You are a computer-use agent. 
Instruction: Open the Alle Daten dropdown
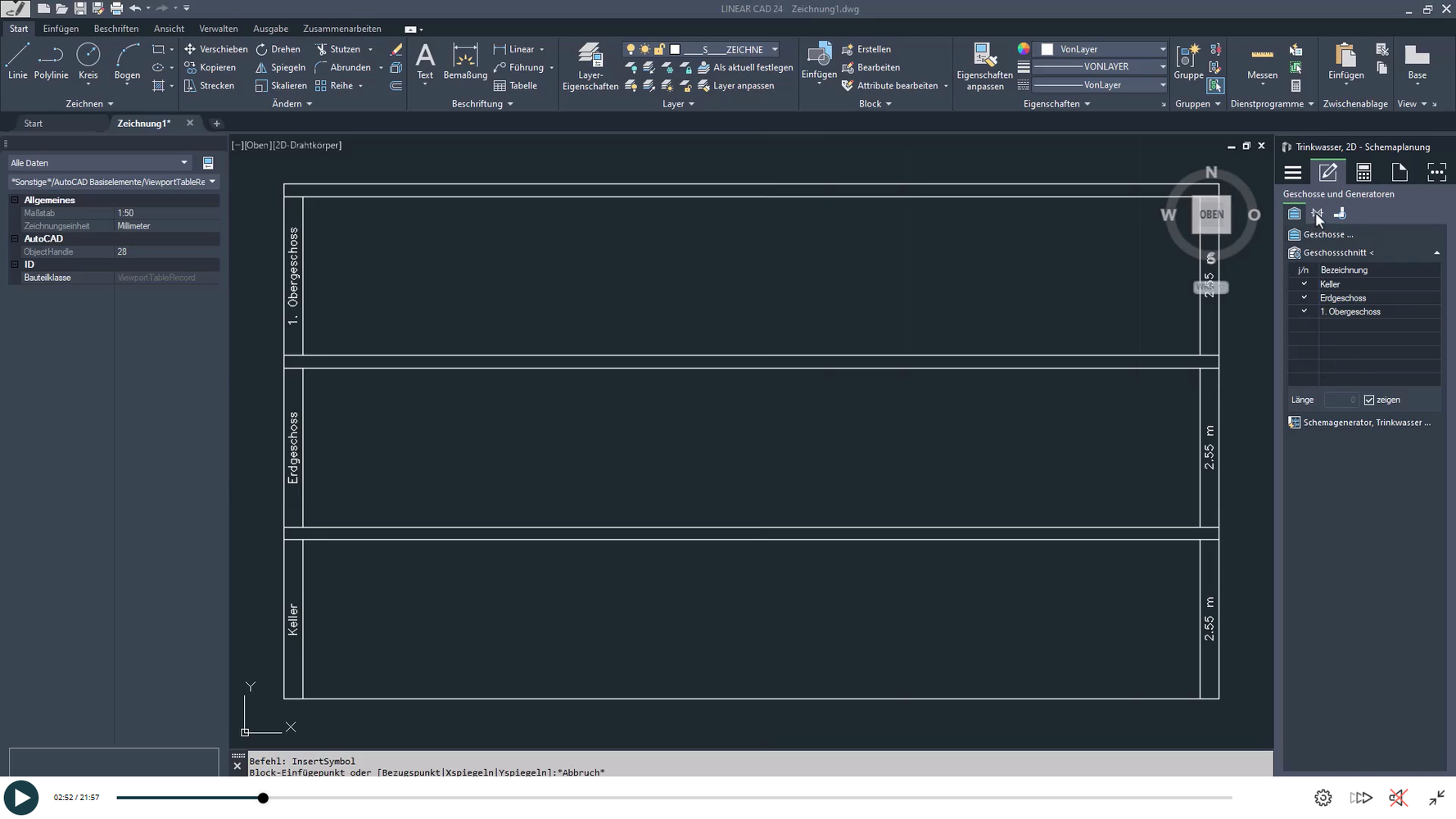click(98, 163)
